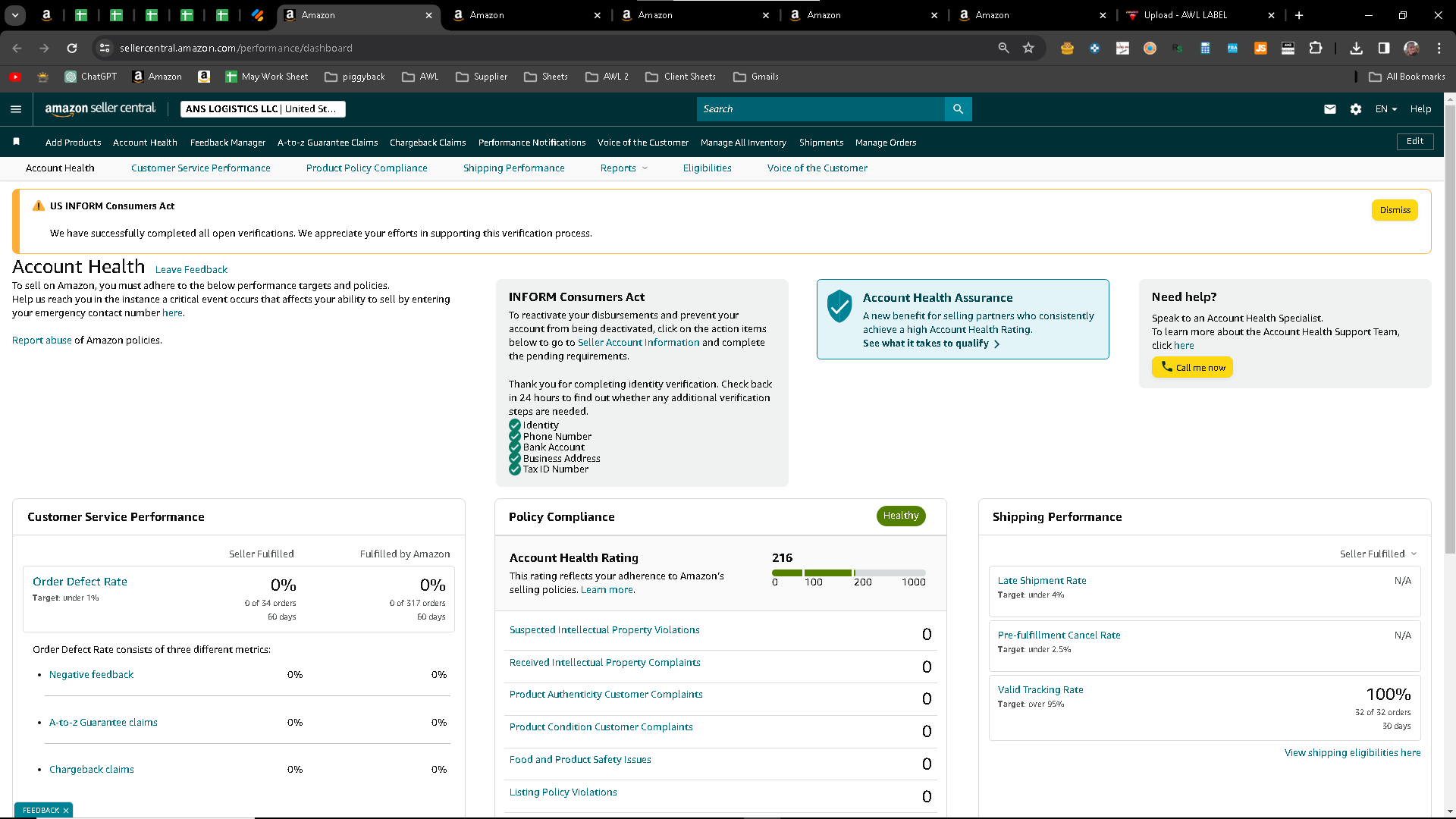Viewport: 1456px width, 819px height.
Task: Open the Report abuse link
Action: [x=42, y=340]
